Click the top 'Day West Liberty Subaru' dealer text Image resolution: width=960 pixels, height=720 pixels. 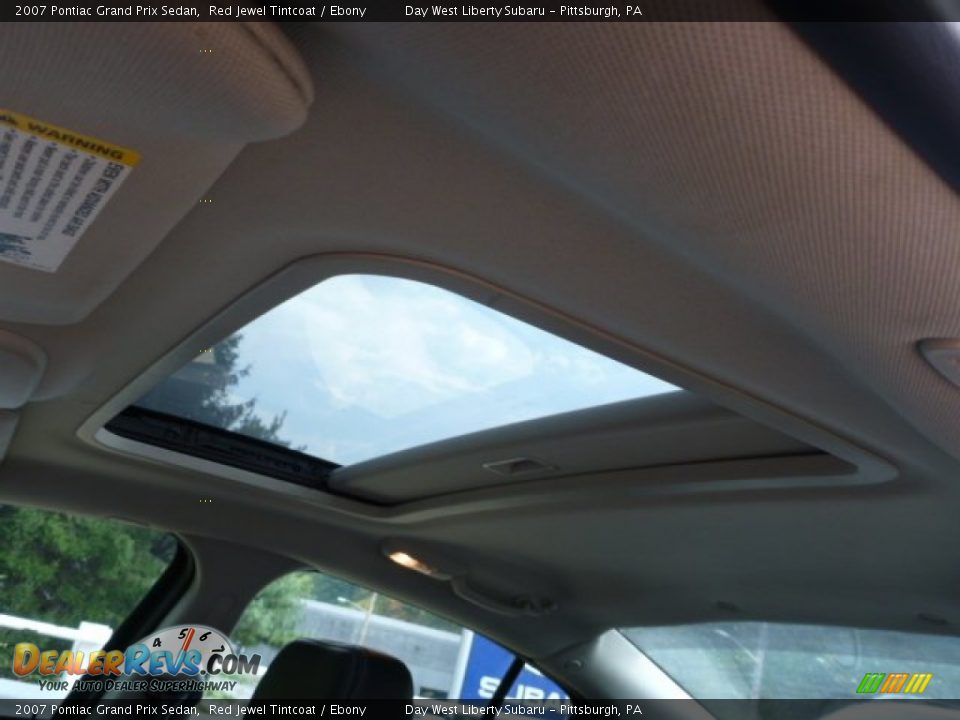pos(475,11)
